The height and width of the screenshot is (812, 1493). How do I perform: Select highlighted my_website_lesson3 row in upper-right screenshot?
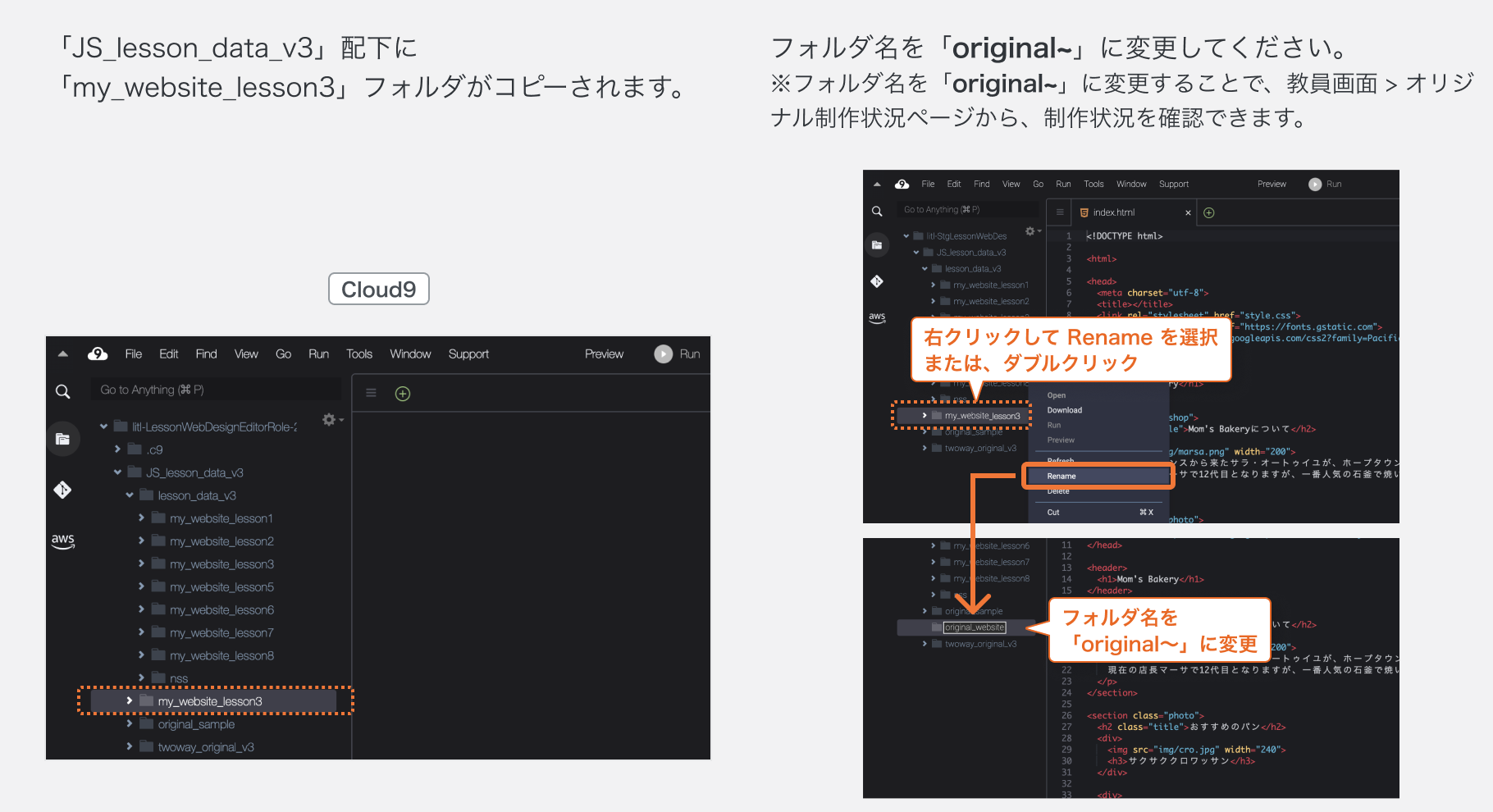coord(961,416)
